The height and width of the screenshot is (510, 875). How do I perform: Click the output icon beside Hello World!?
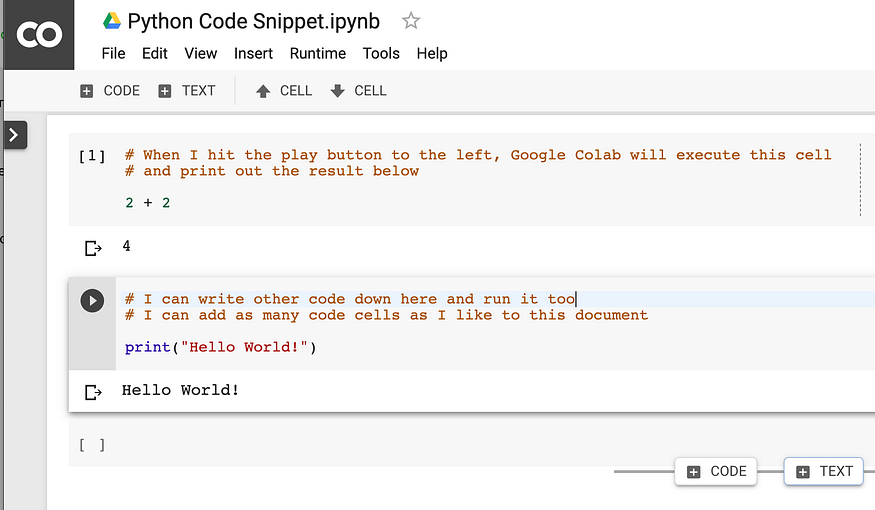[x=93, y=392]
